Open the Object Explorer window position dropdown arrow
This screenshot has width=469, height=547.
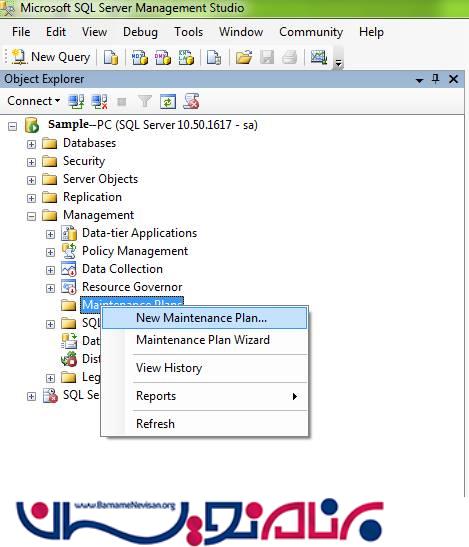(x=419, y=80)
